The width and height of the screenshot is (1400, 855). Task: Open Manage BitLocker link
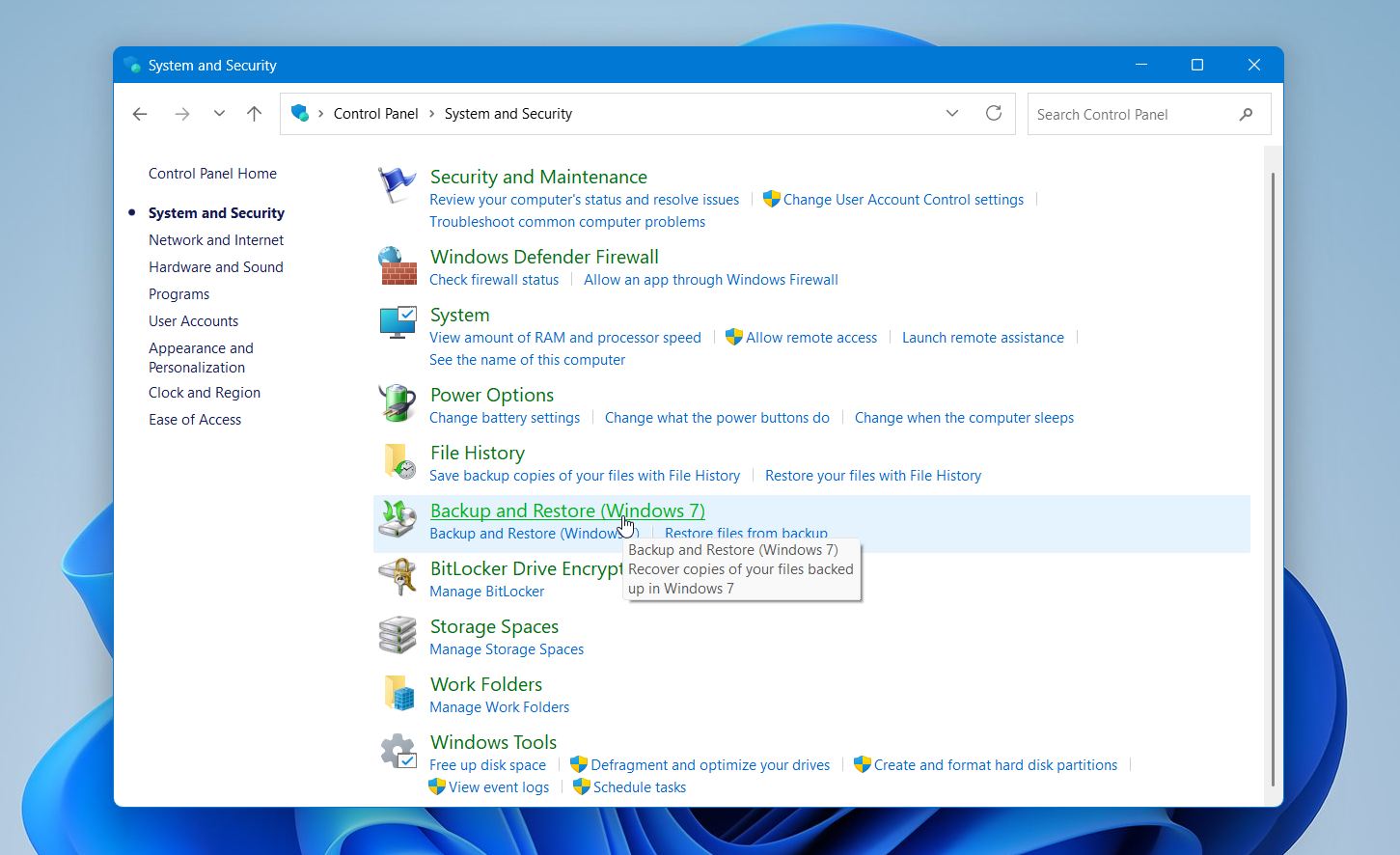(x=486, y=592)
